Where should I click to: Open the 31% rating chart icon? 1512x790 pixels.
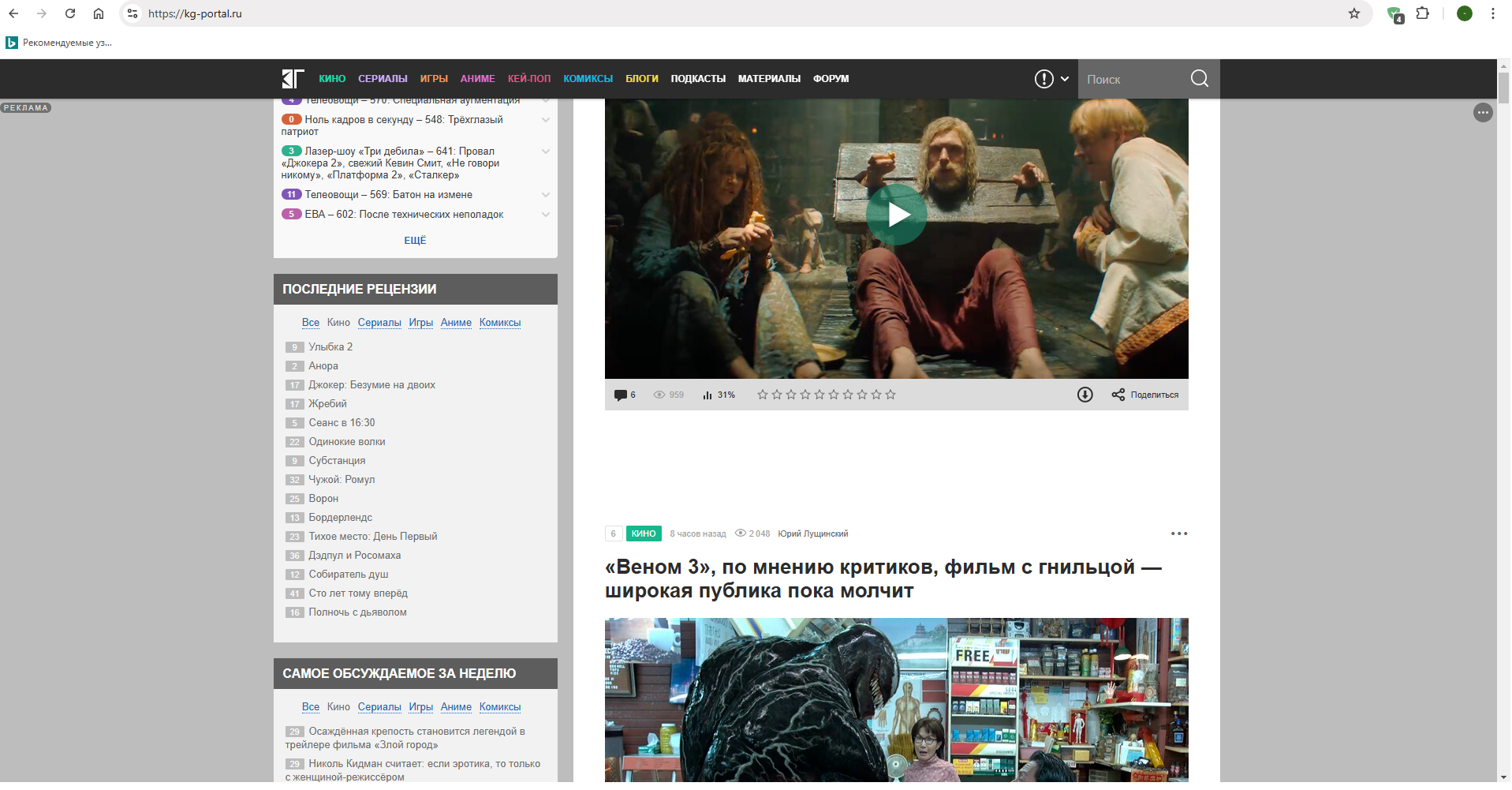coord(707,395)
